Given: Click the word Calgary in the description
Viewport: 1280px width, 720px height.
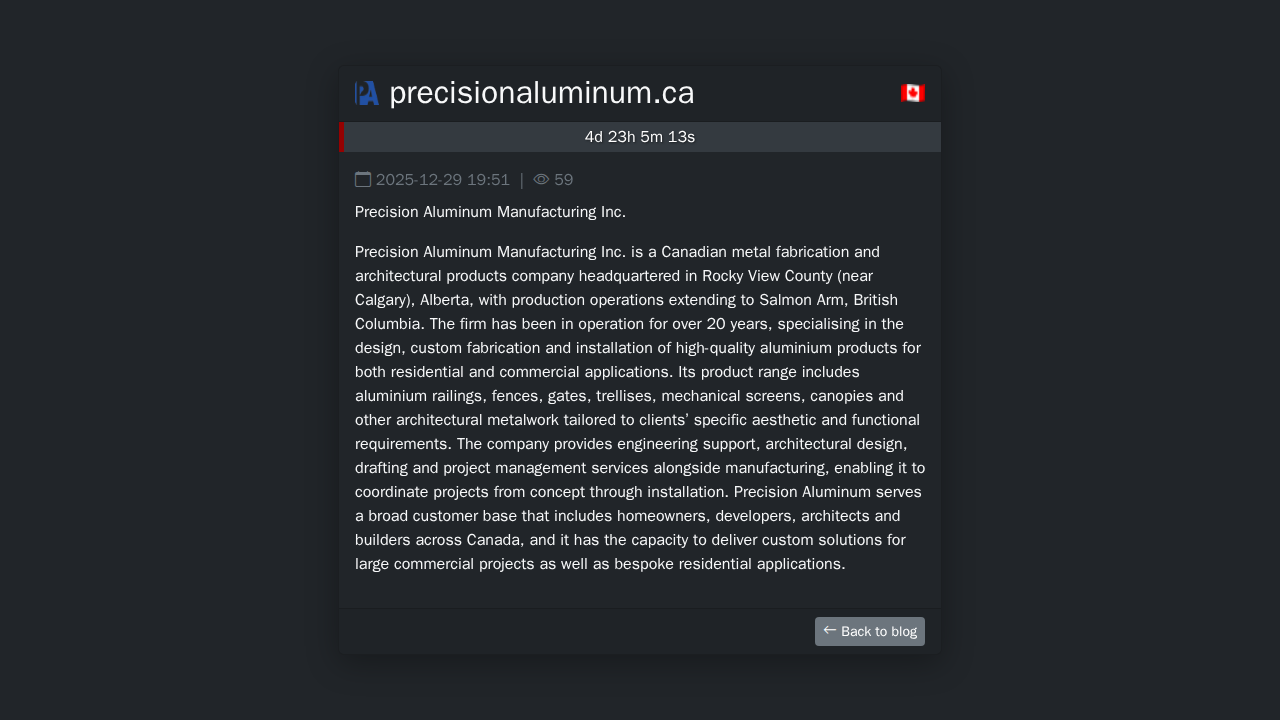Looking at the screenshot, I should coord(382,300).
